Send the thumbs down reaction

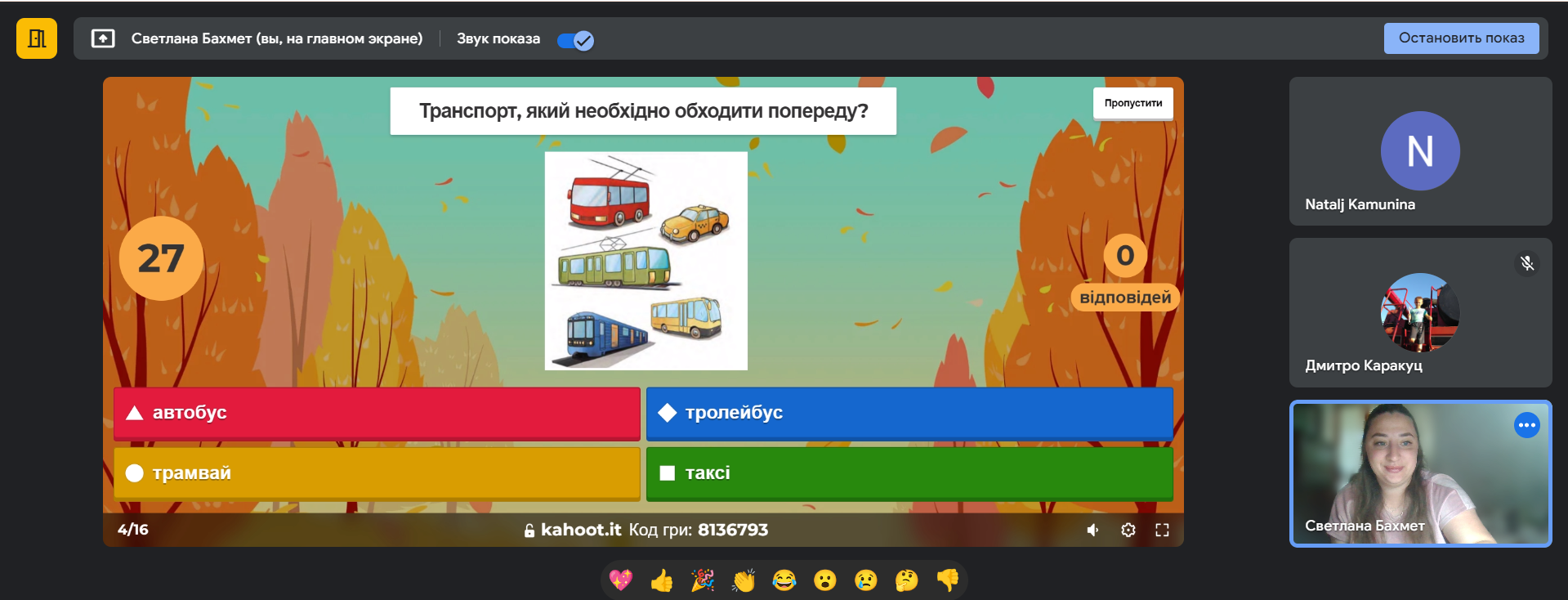(948, 580)
